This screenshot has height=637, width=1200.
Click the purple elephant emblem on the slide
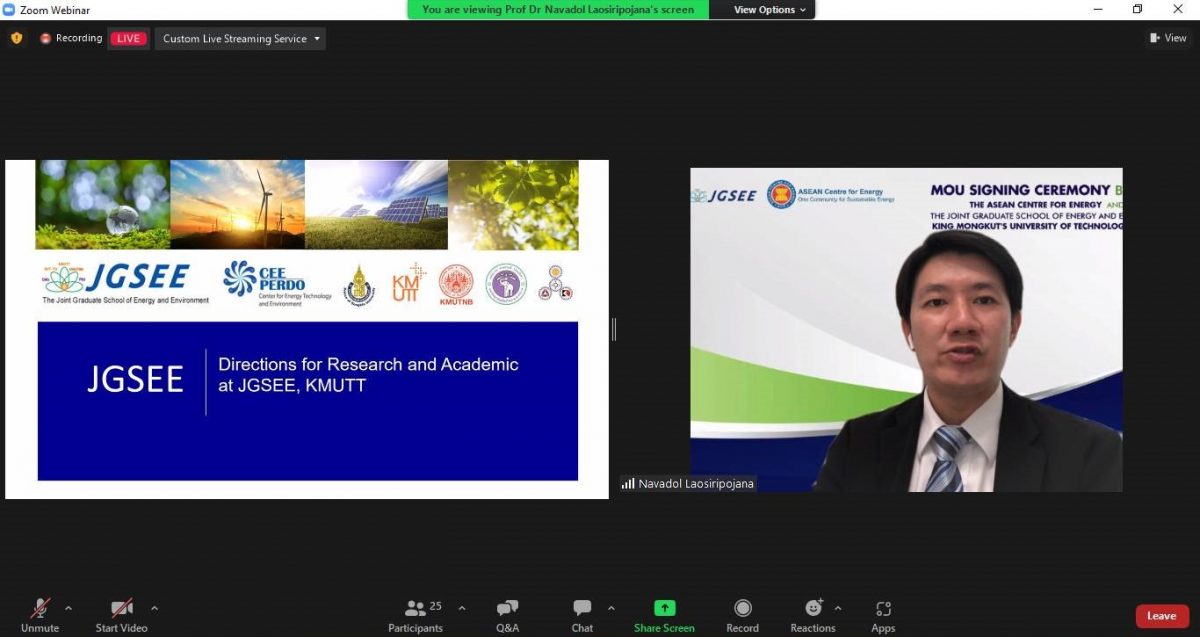tap(505, 284)
